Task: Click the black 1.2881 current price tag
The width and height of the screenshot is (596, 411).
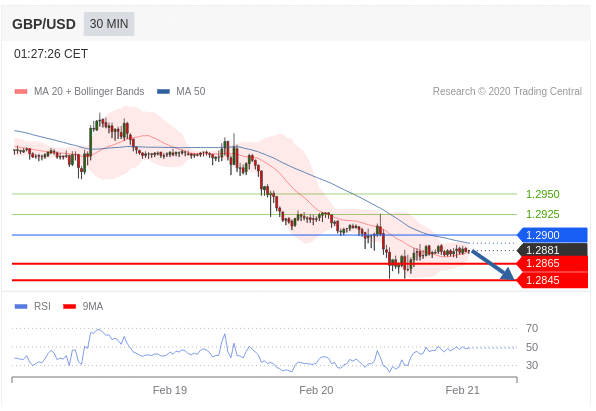Action: coord(553,250)
